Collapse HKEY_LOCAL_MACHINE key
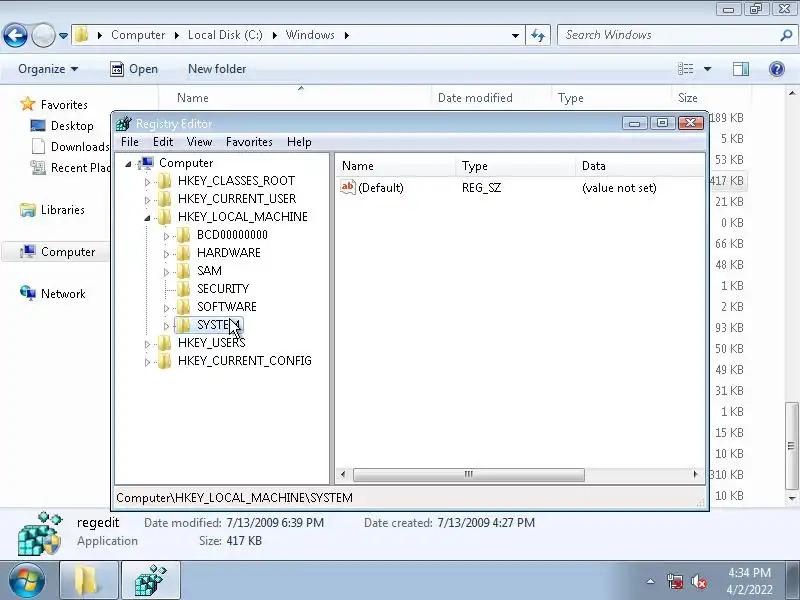This screenshot has width=800, height=600. (147, 218)
